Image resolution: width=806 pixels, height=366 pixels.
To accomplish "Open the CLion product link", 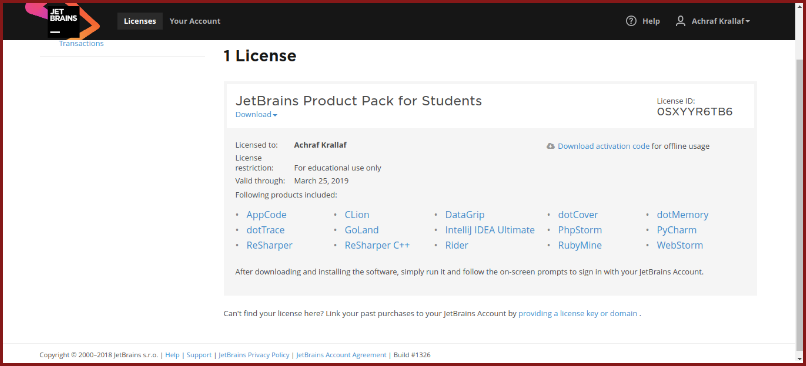I will pyautogui.click(x=357, y=215).
